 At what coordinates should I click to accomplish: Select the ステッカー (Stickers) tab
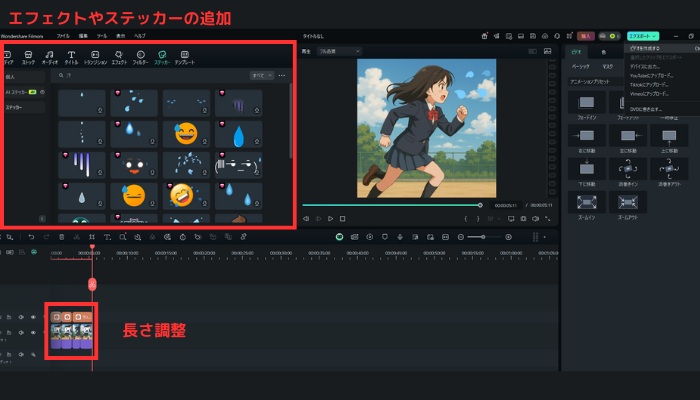pyautogui.click(x=162, y=58)
